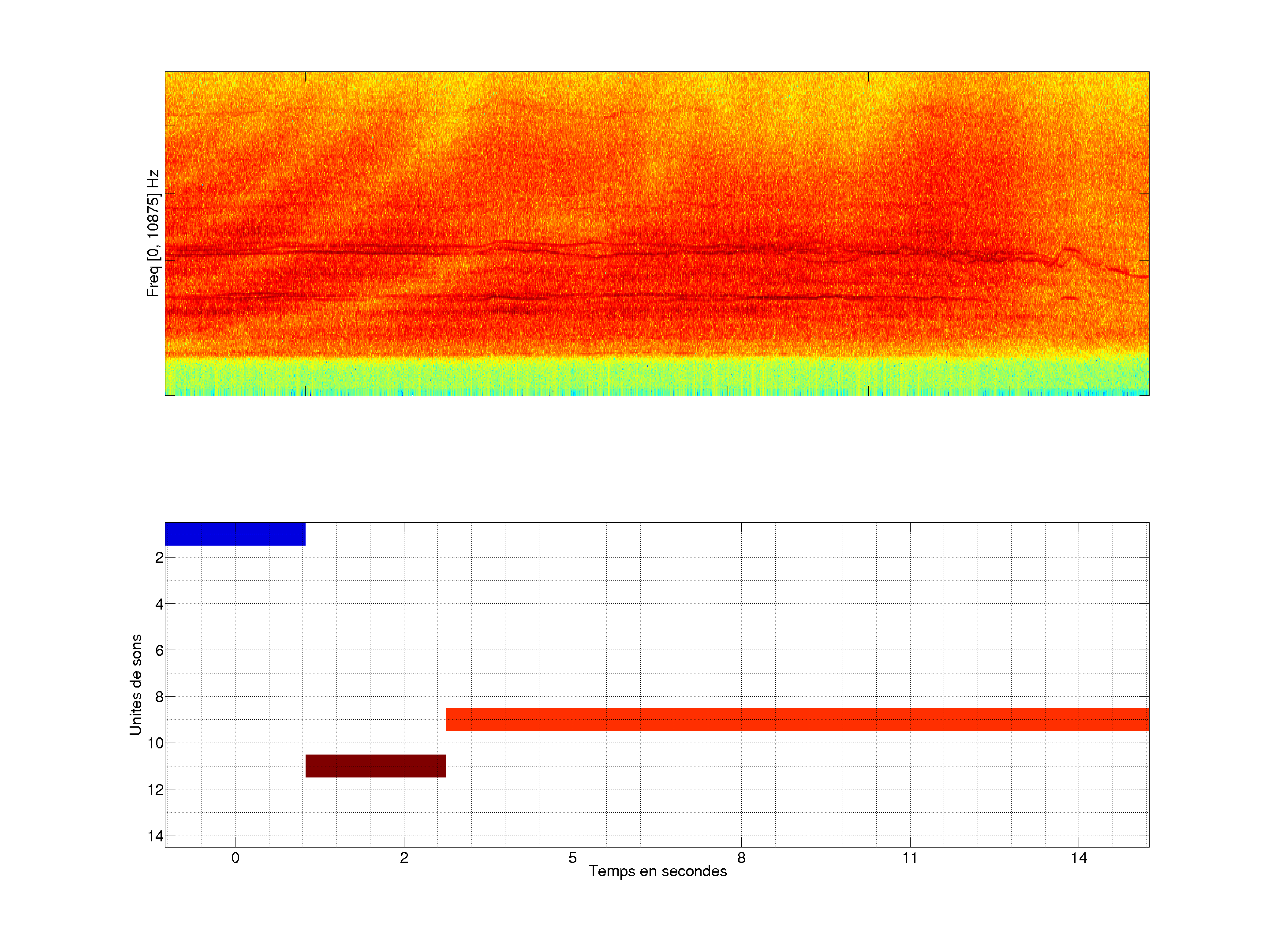Viewport: 1270px width, 952px height.
Task: Click the x-axis tick label 11
Action: [909, 858]
